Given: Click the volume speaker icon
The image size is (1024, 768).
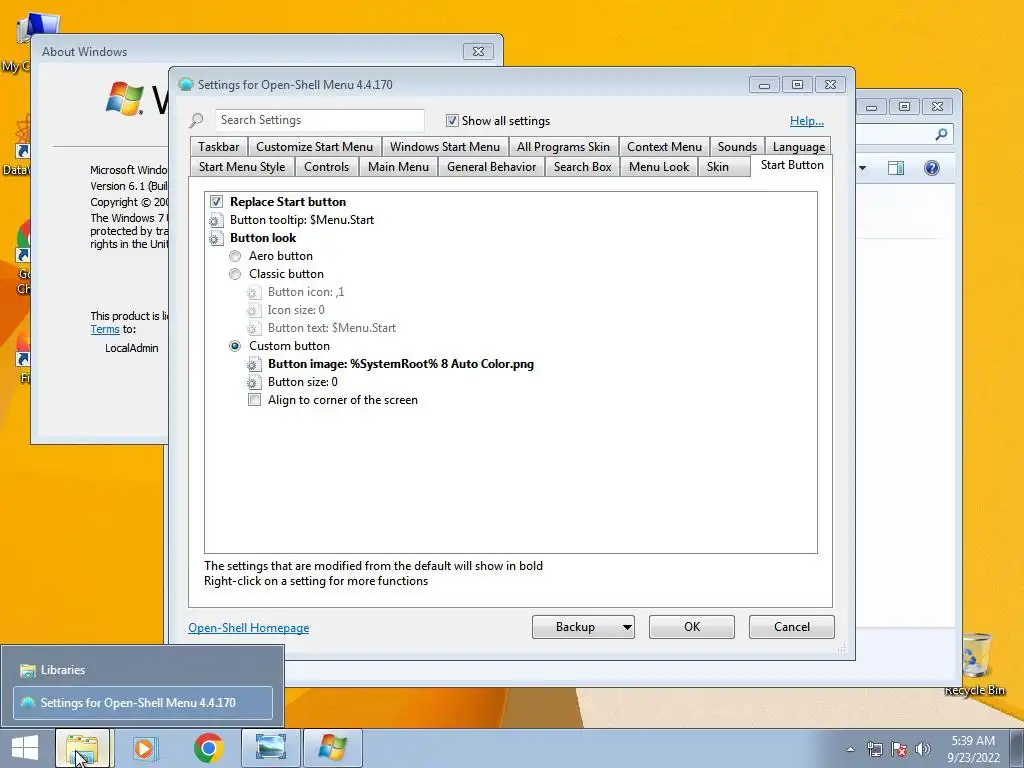Looking at the screenshot, I should click(923, 749).
